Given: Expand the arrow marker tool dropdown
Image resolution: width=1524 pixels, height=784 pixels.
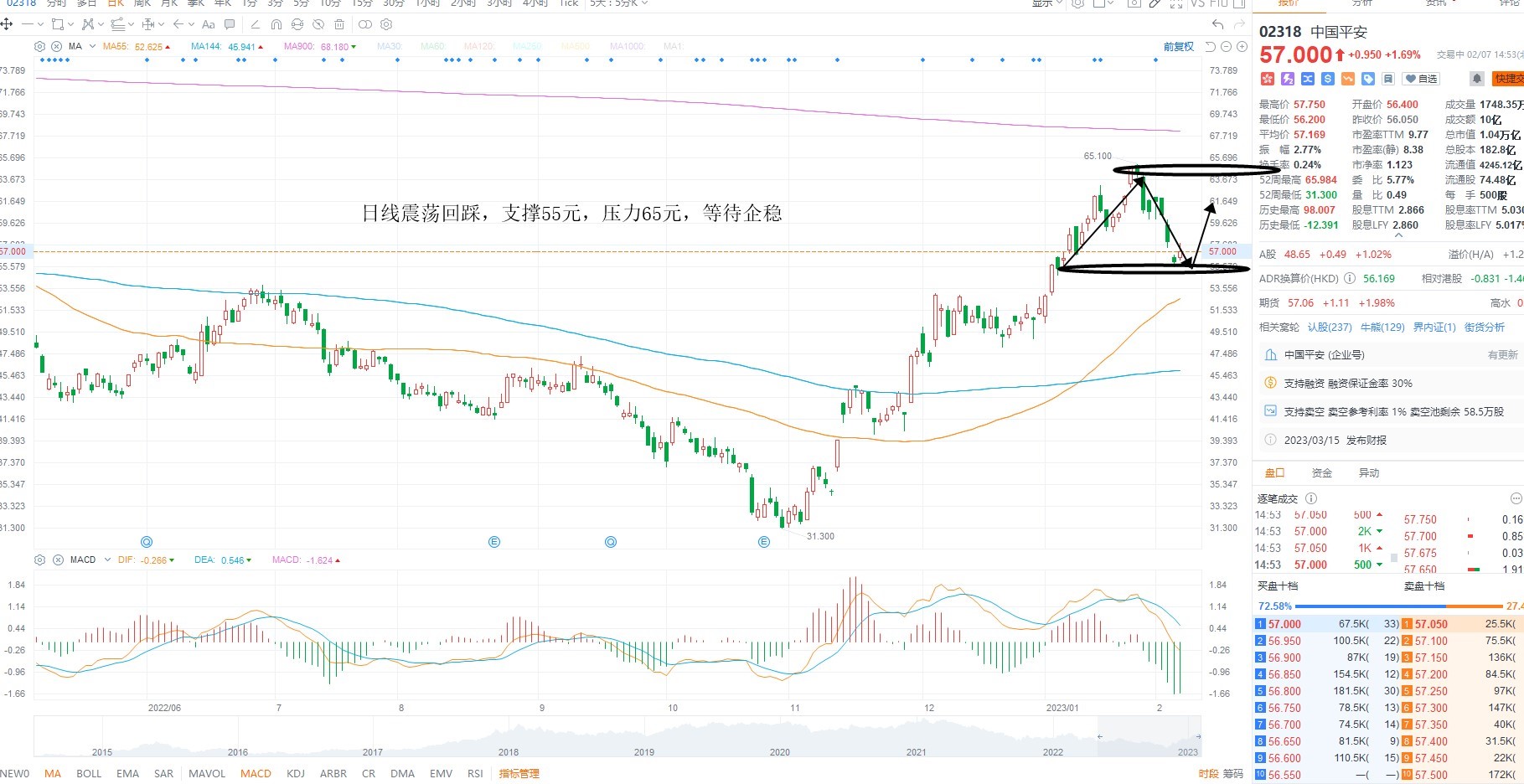Looking at the screenshot, I should [x=191, y=24].
